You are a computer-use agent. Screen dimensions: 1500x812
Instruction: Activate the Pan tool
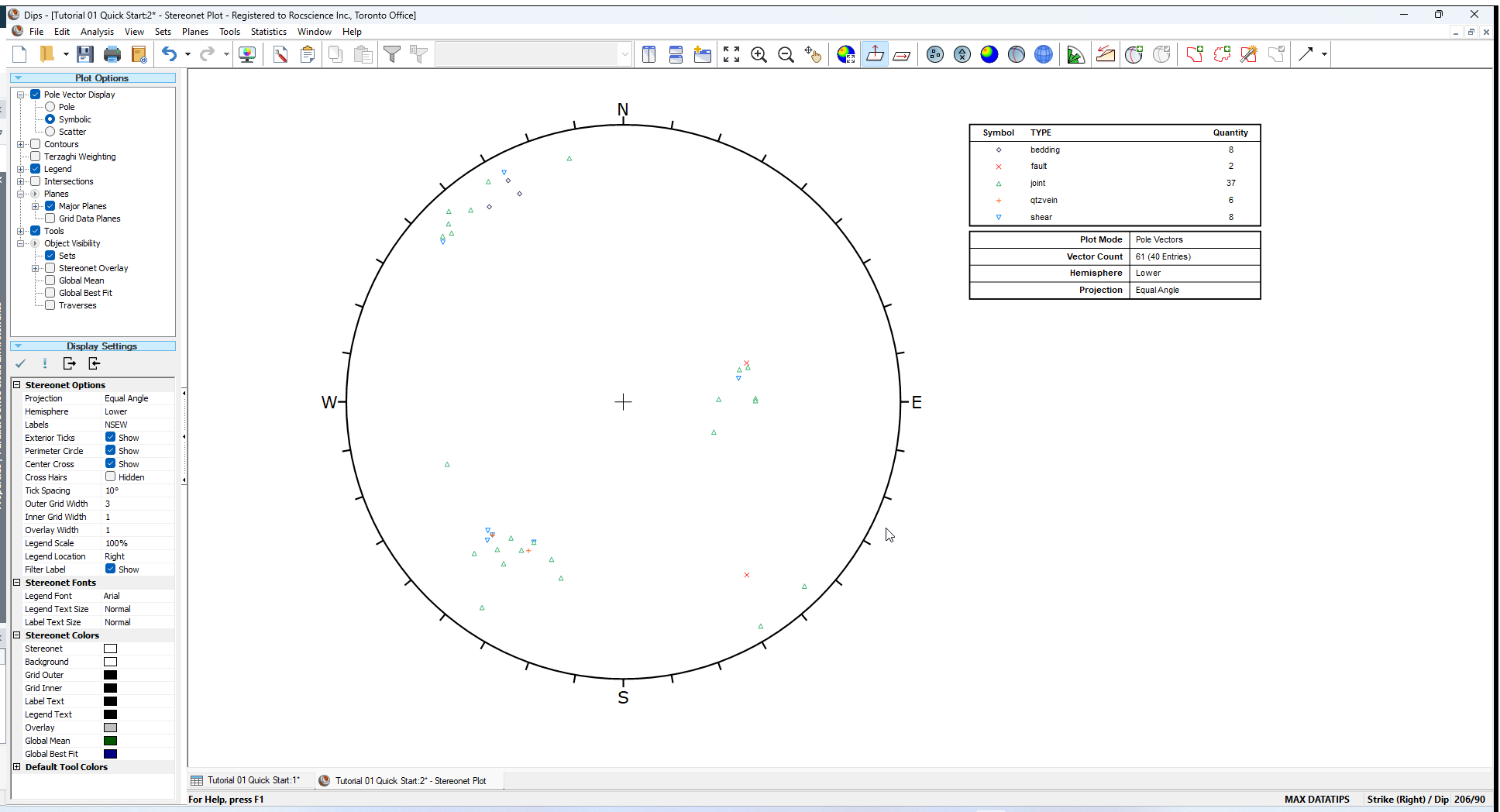[814, 54]
